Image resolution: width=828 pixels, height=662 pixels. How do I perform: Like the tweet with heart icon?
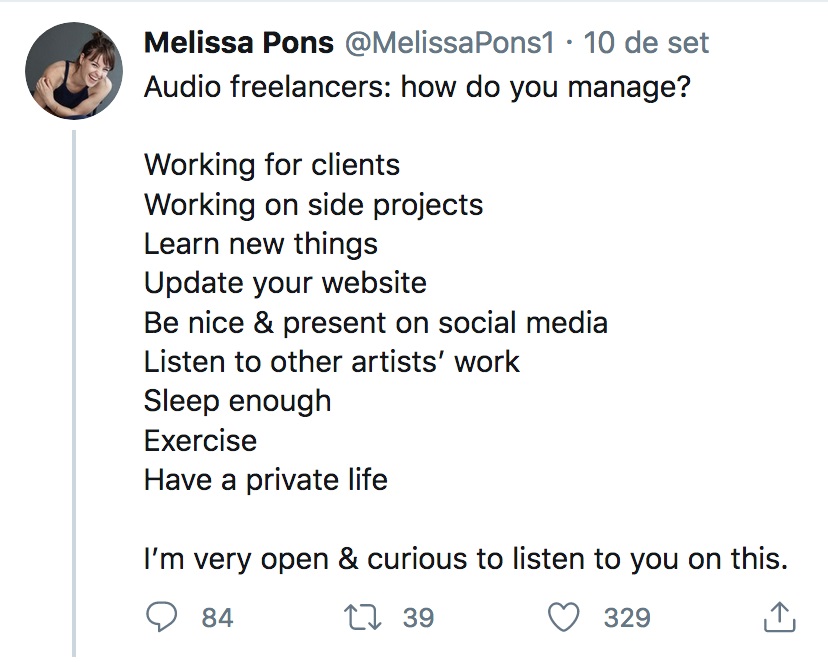(566, 617)
